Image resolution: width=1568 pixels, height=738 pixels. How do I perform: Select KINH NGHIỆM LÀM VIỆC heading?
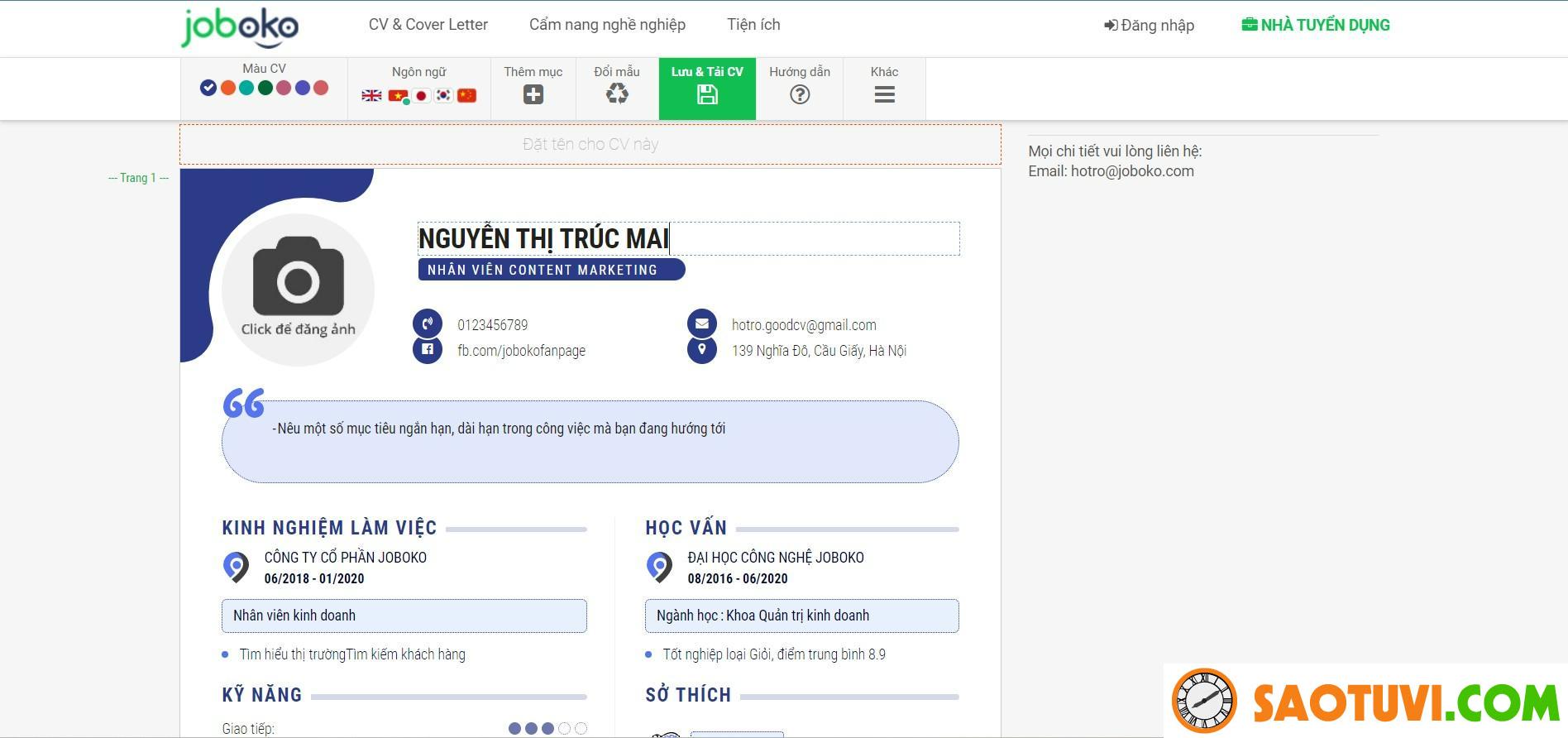click(x=329, y=528)
